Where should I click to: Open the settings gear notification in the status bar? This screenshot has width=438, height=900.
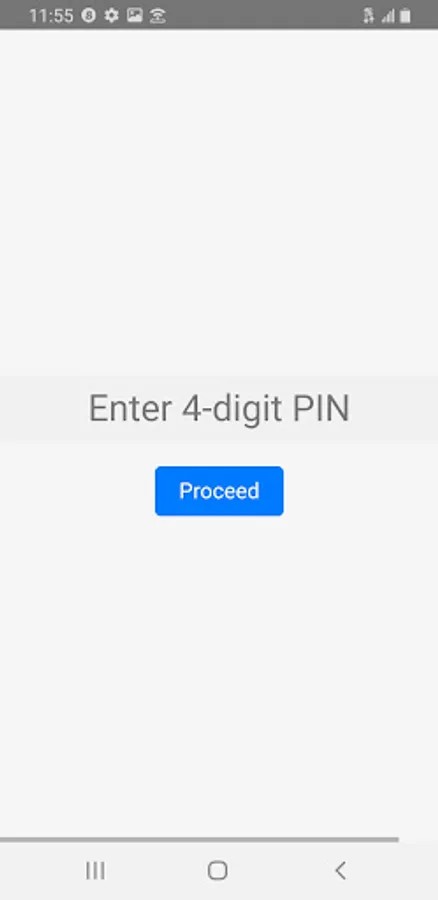tap(111, 15)
